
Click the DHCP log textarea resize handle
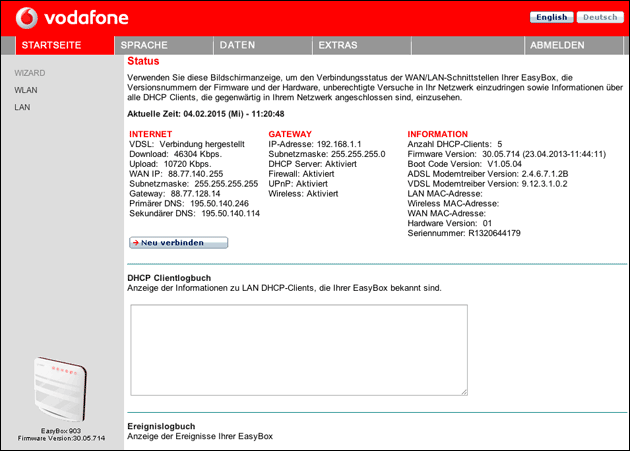(x=464, y=392)
